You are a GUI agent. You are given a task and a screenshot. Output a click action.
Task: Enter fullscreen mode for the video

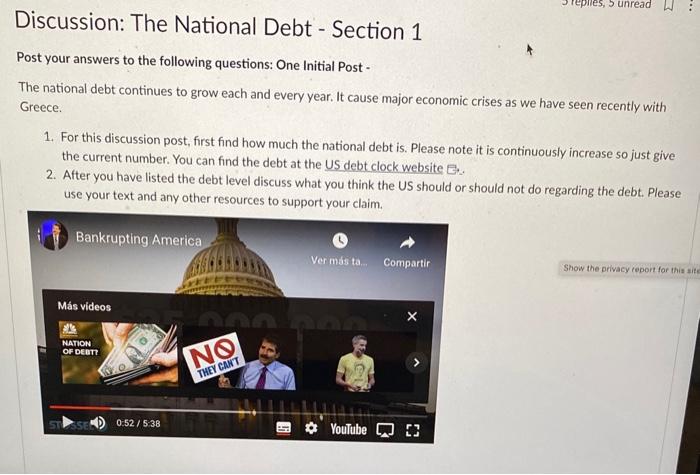click(413, 431)
